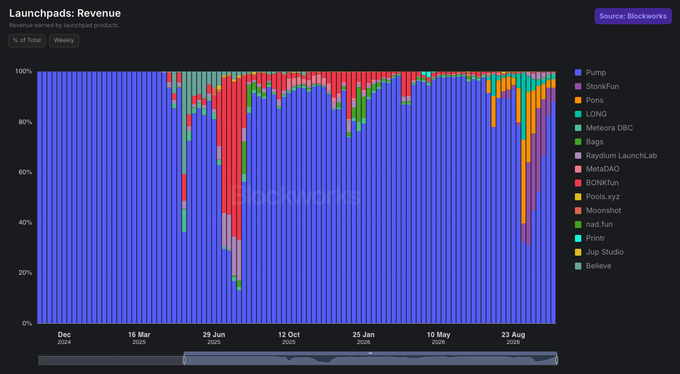Click the 10 May 2026 x-axis label

[438, 338]
